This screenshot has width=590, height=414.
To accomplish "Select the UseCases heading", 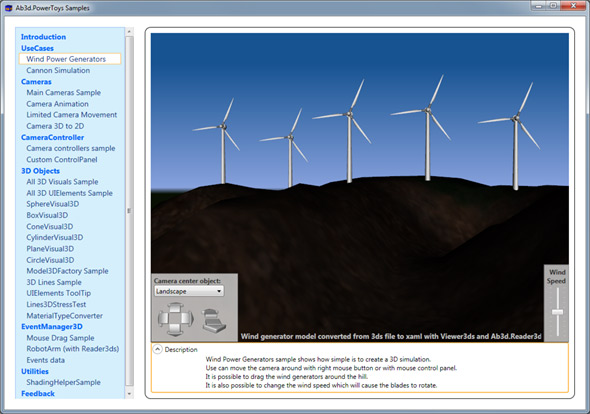I will (x=37, y=48).
